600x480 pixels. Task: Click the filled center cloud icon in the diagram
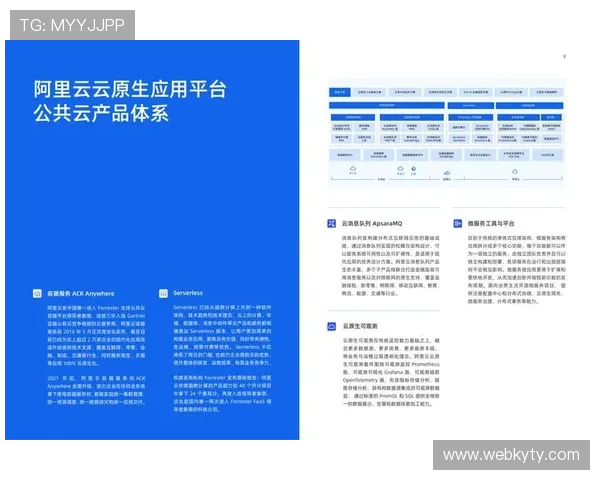(x=447, y=173)
